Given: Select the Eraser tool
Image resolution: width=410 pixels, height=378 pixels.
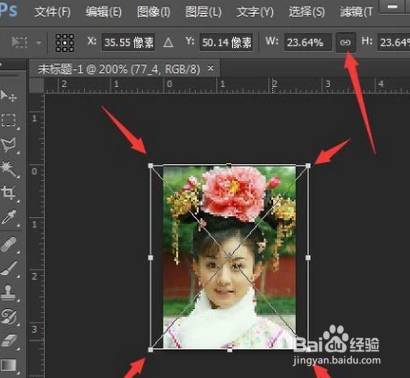Looking at the screenshot, I should pos(9,341).
